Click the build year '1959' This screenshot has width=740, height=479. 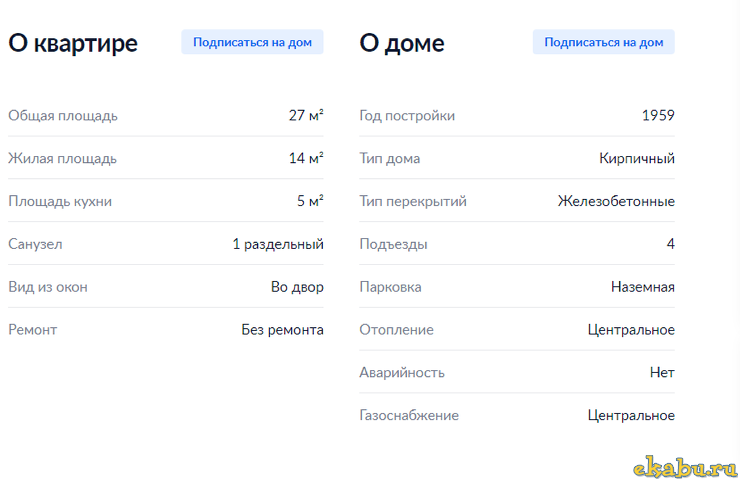(x=658, y=115)
